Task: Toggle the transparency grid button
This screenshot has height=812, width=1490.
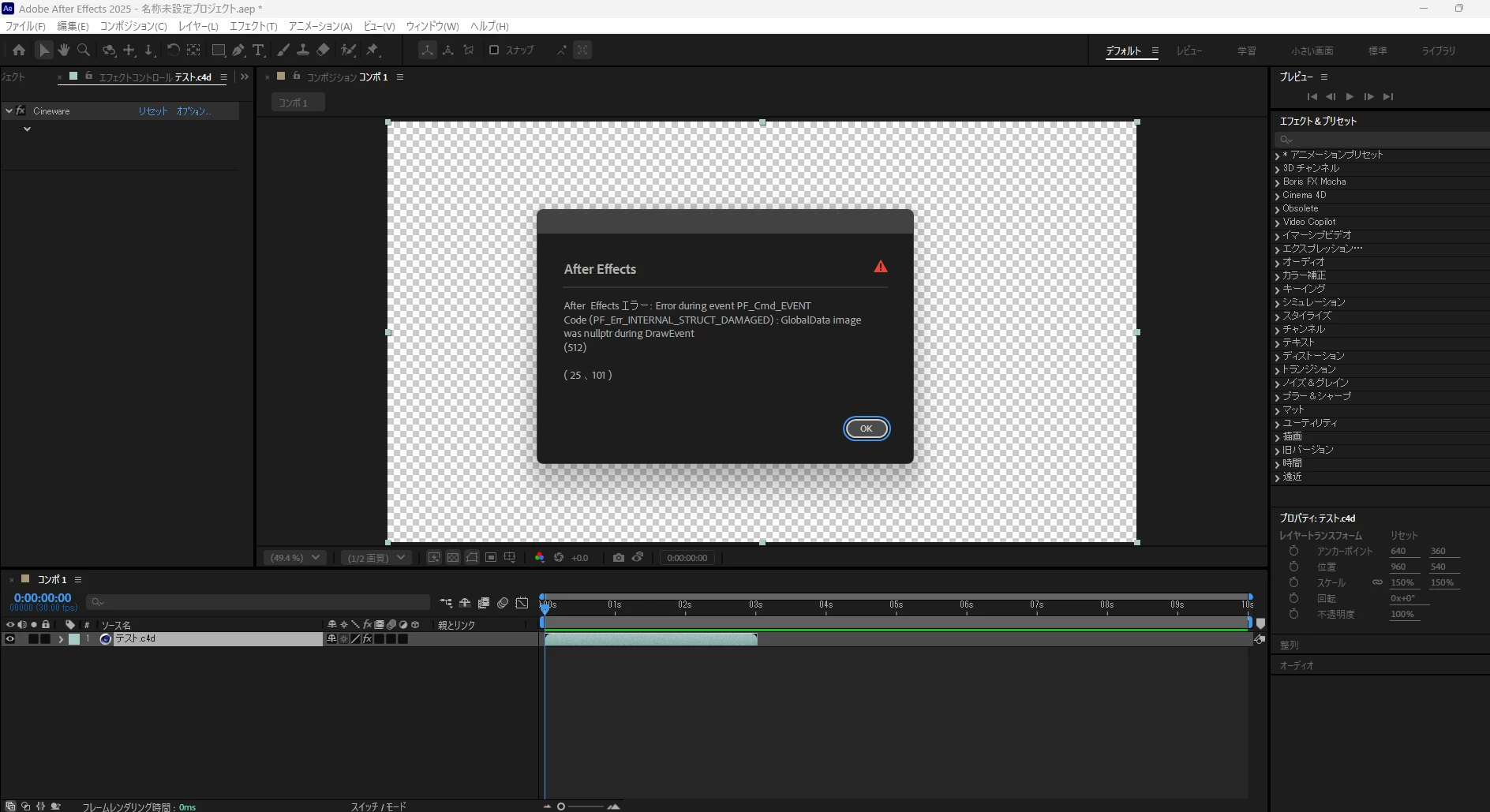Action: click(453, 557)
